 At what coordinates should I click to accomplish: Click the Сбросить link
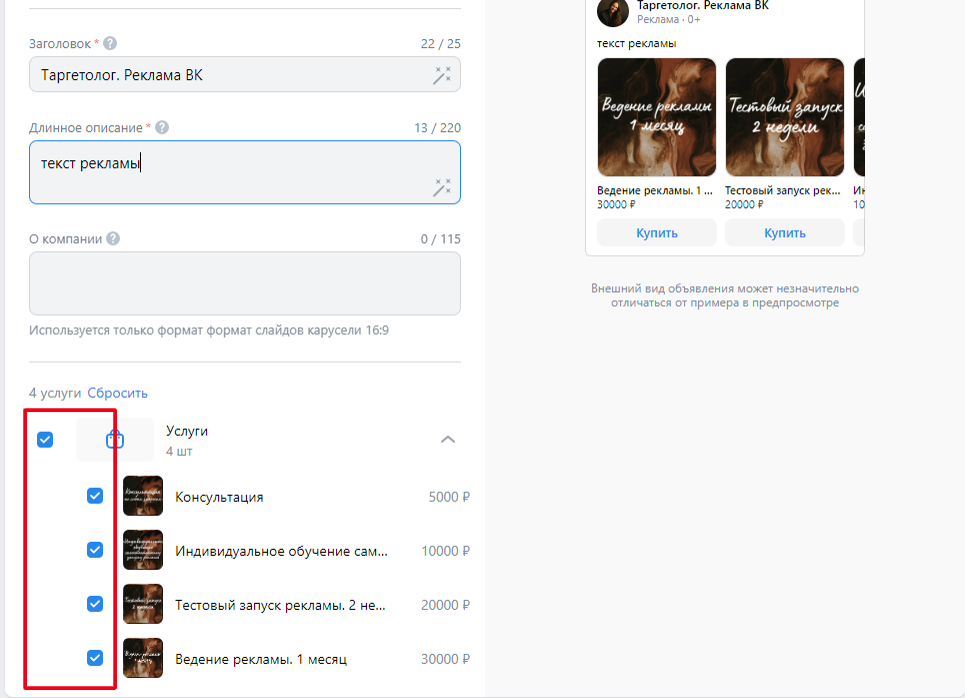pos(118,393)
